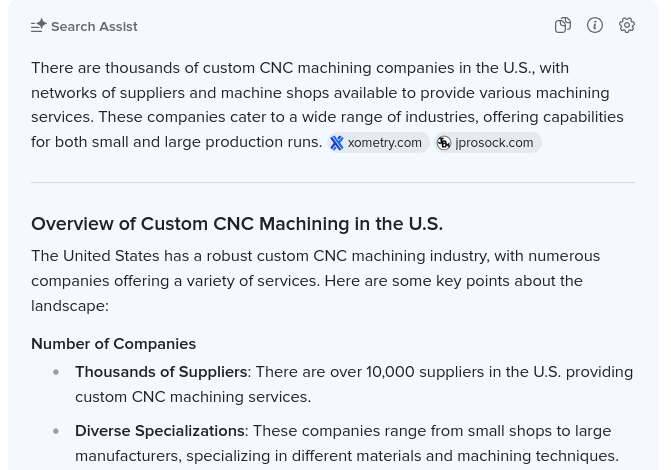Click the jprosock favicon icon
This screenshot has width=671, height=470.
coord(444,143)
